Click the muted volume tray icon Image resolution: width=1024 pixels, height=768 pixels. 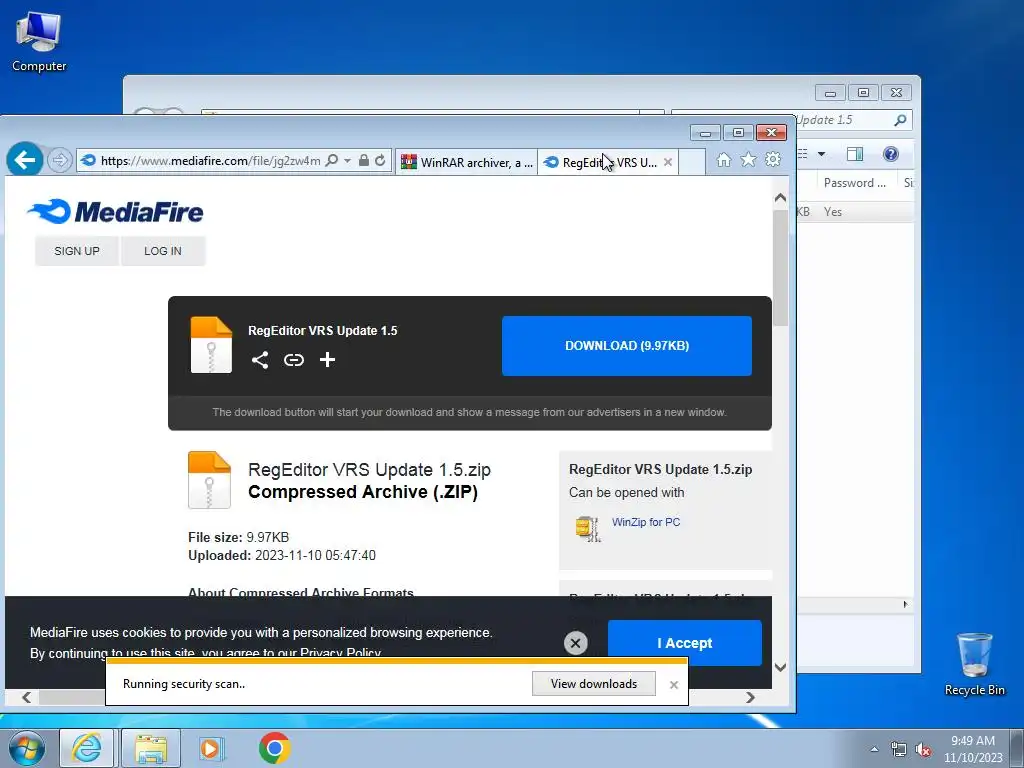923,750
